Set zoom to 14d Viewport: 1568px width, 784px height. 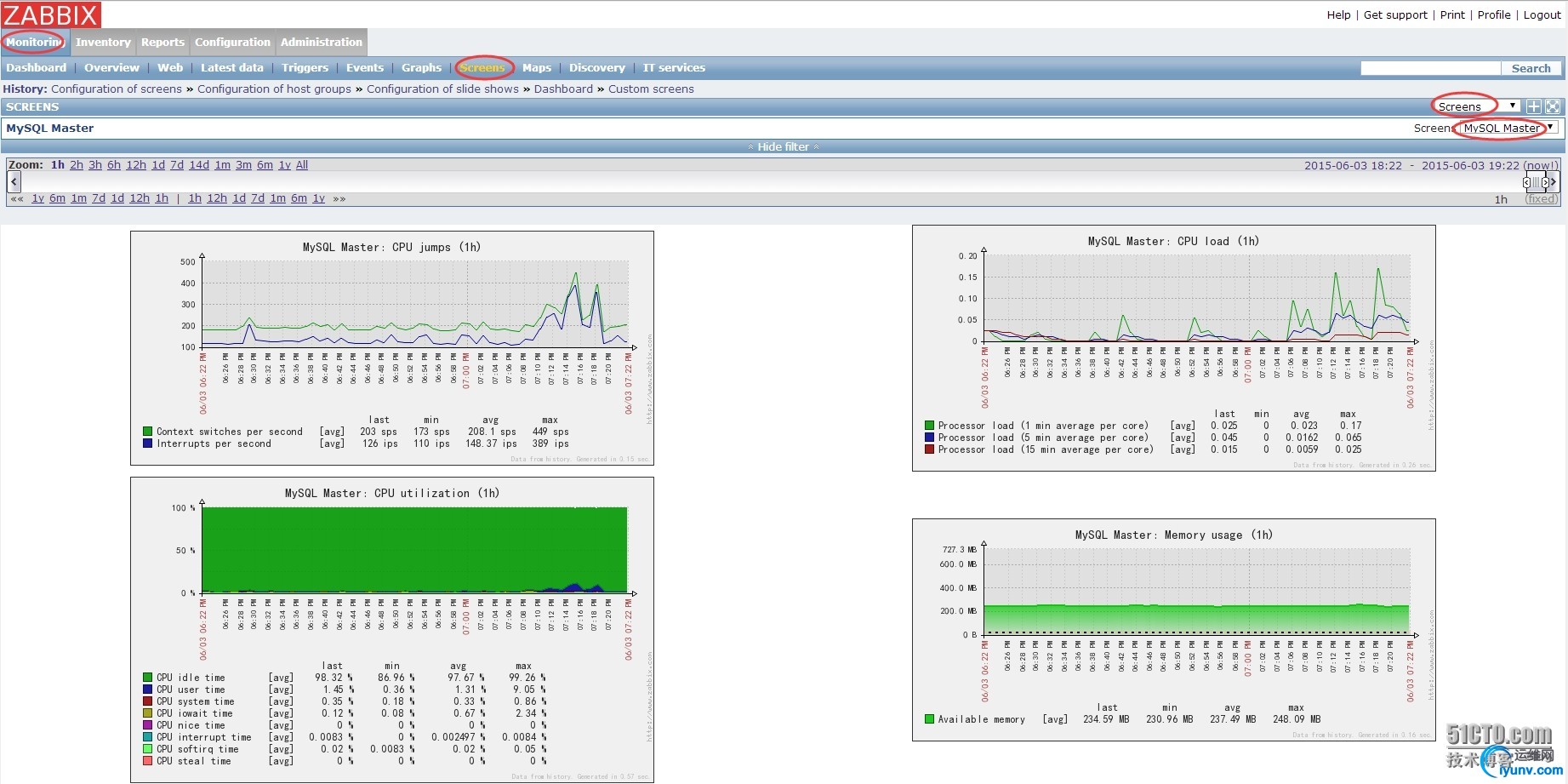199,165
